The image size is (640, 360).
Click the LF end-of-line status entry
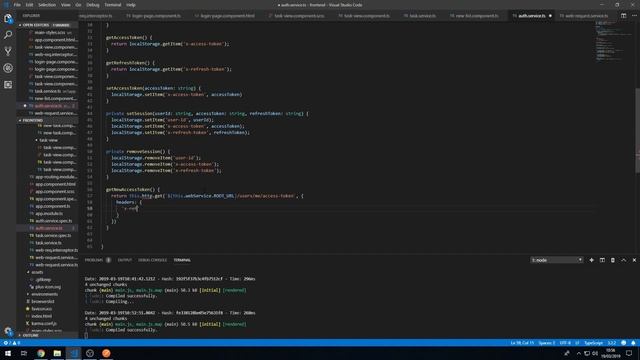point(577,343)
